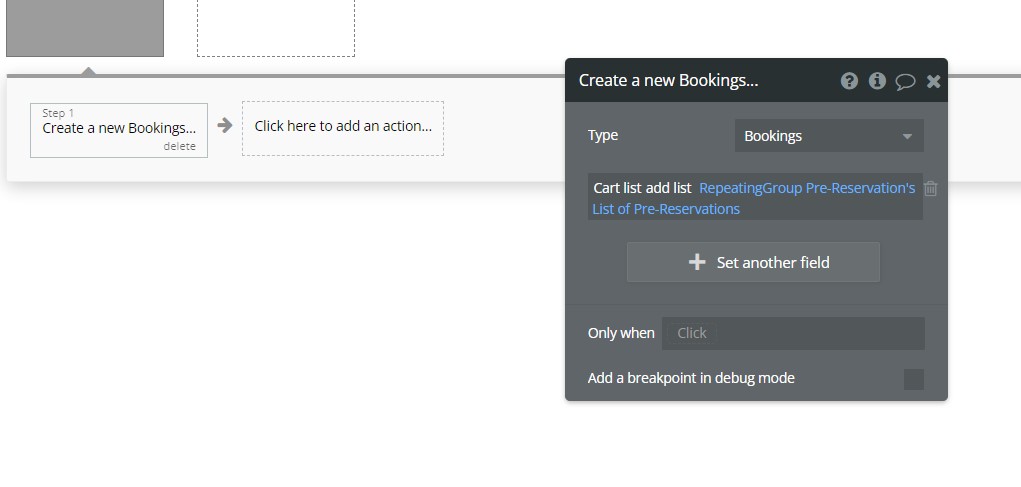Click the plus icon on Set another field

point(697,262)
